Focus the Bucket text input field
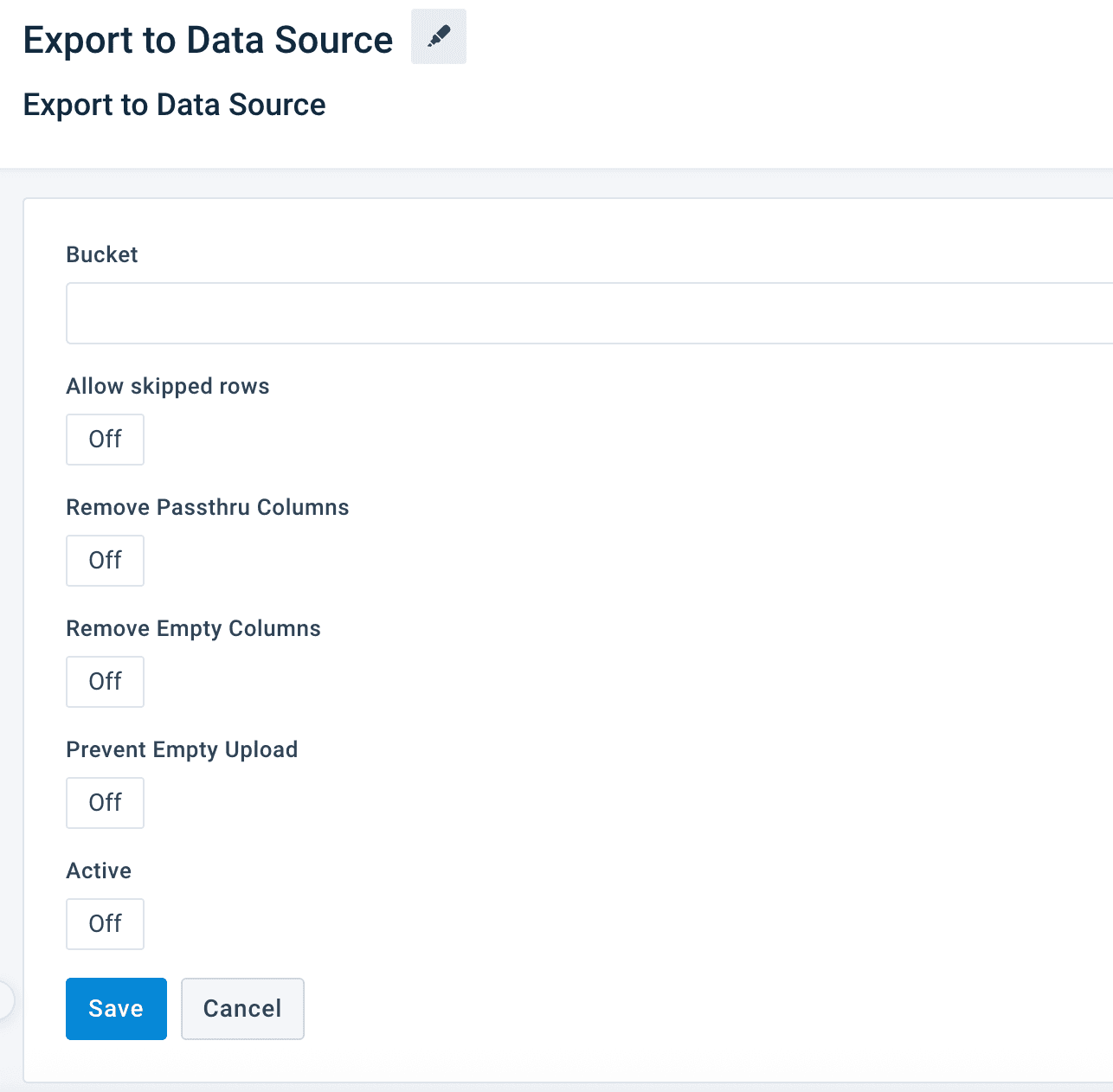Screen dimensions: 1113x1092 (x=589, y=313)
